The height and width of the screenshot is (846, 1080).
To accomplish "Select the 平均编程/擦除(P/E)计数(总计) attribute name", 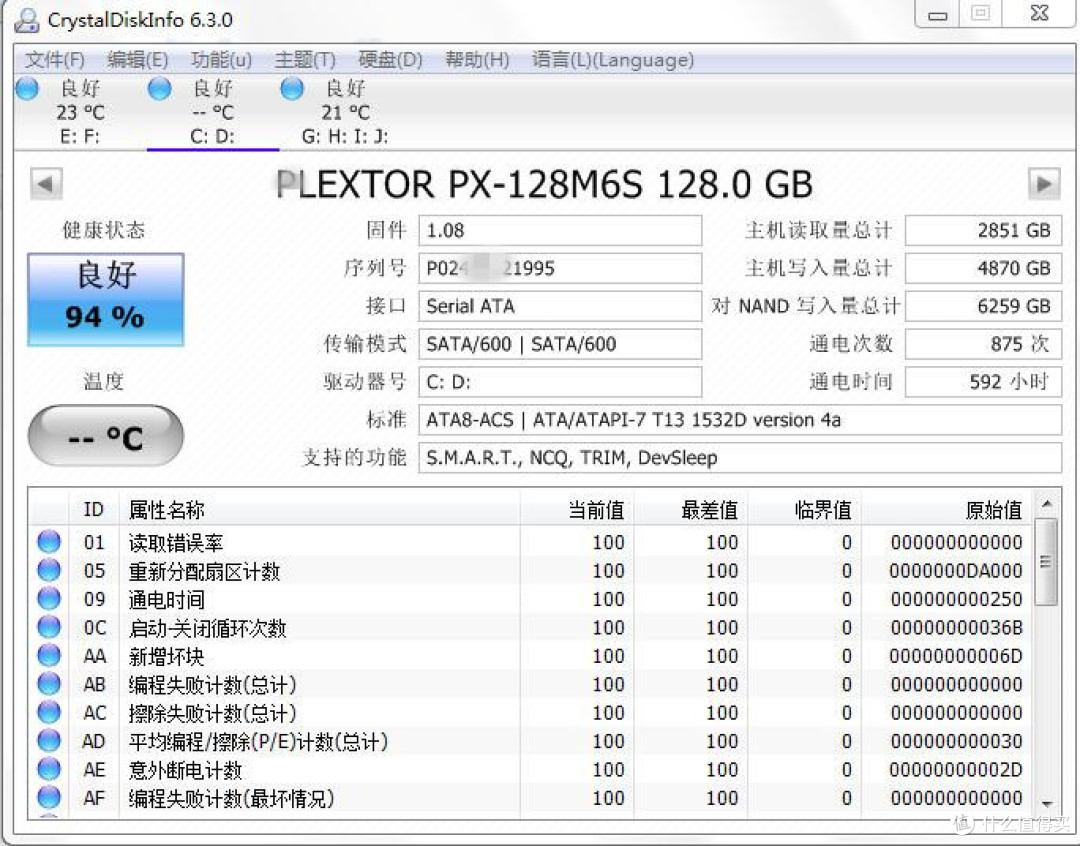I will pos(258,741).
